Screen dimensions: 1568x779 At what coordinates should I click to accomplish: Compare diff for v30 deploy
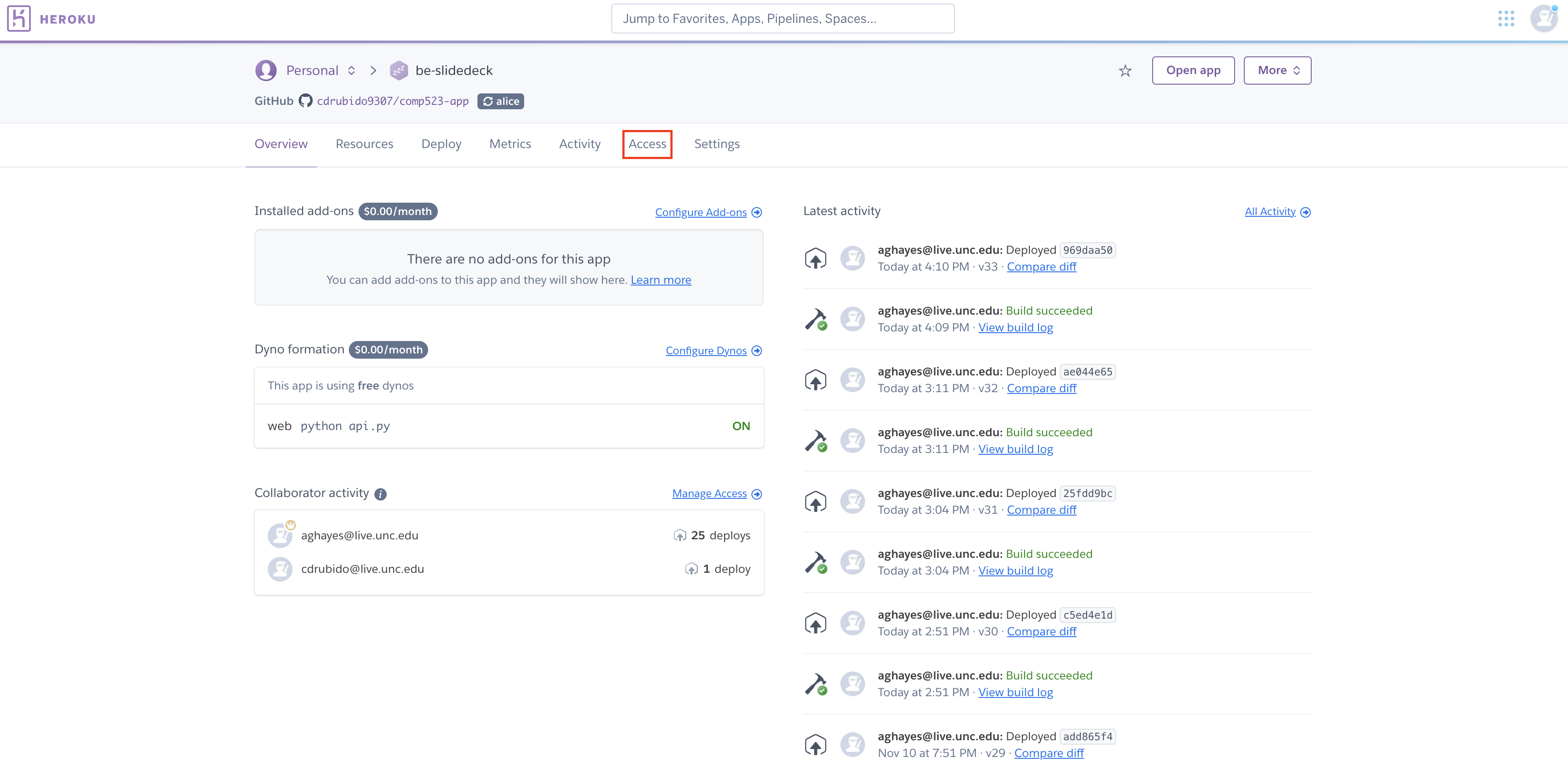coord(1042,631)
